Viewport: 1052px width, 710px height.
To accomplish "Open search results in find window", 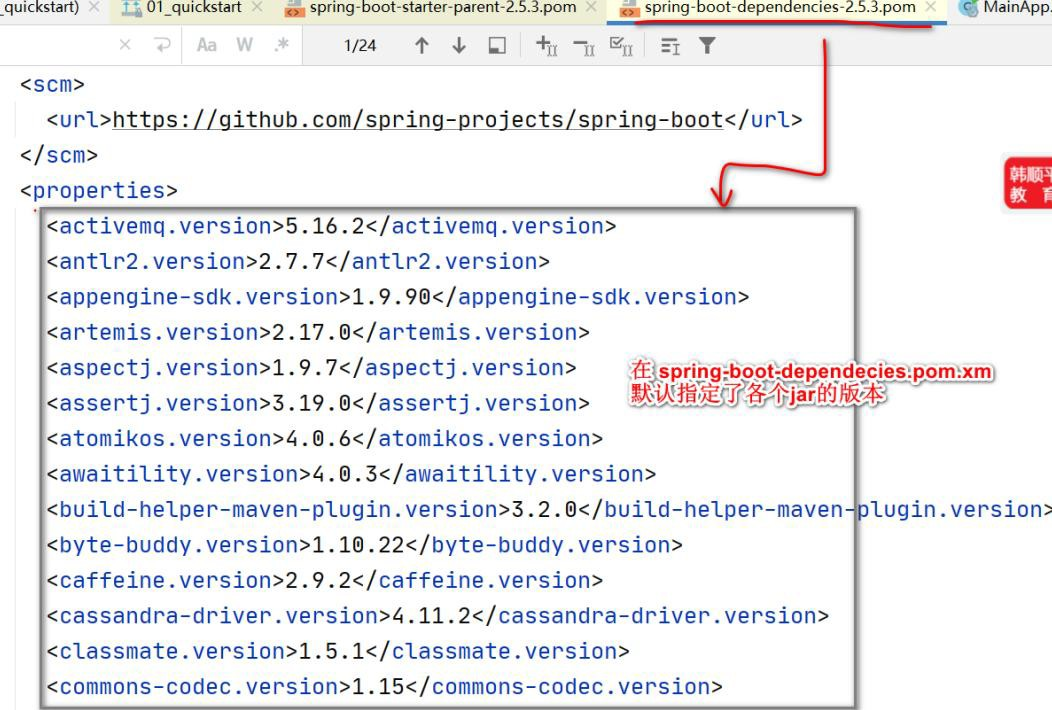I will (x=497, y=46).
